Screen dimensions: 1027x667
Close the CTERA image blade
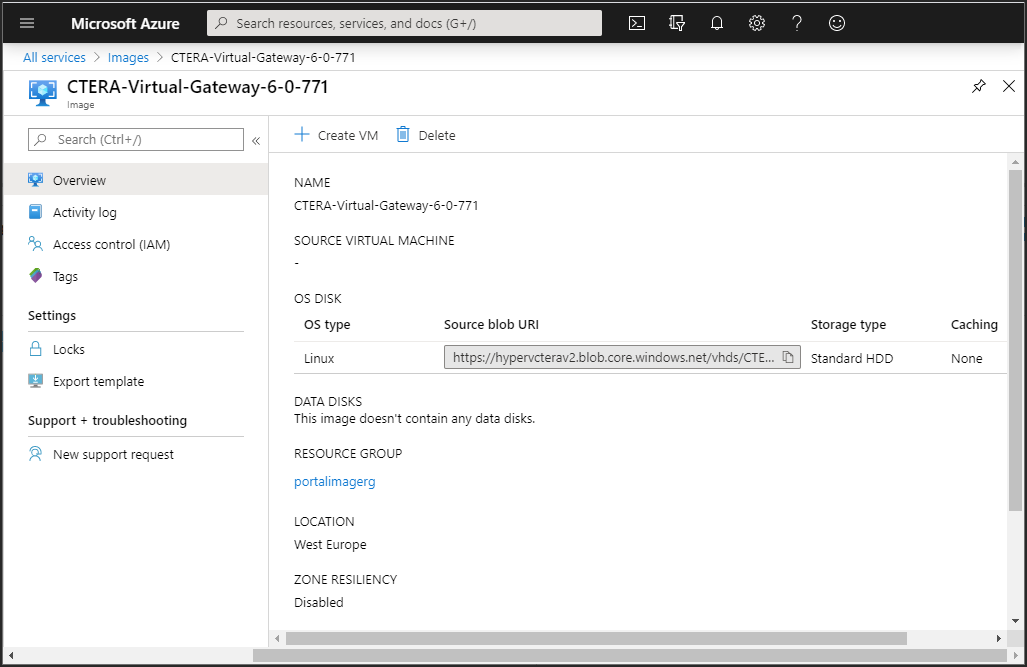(1009, 86)
